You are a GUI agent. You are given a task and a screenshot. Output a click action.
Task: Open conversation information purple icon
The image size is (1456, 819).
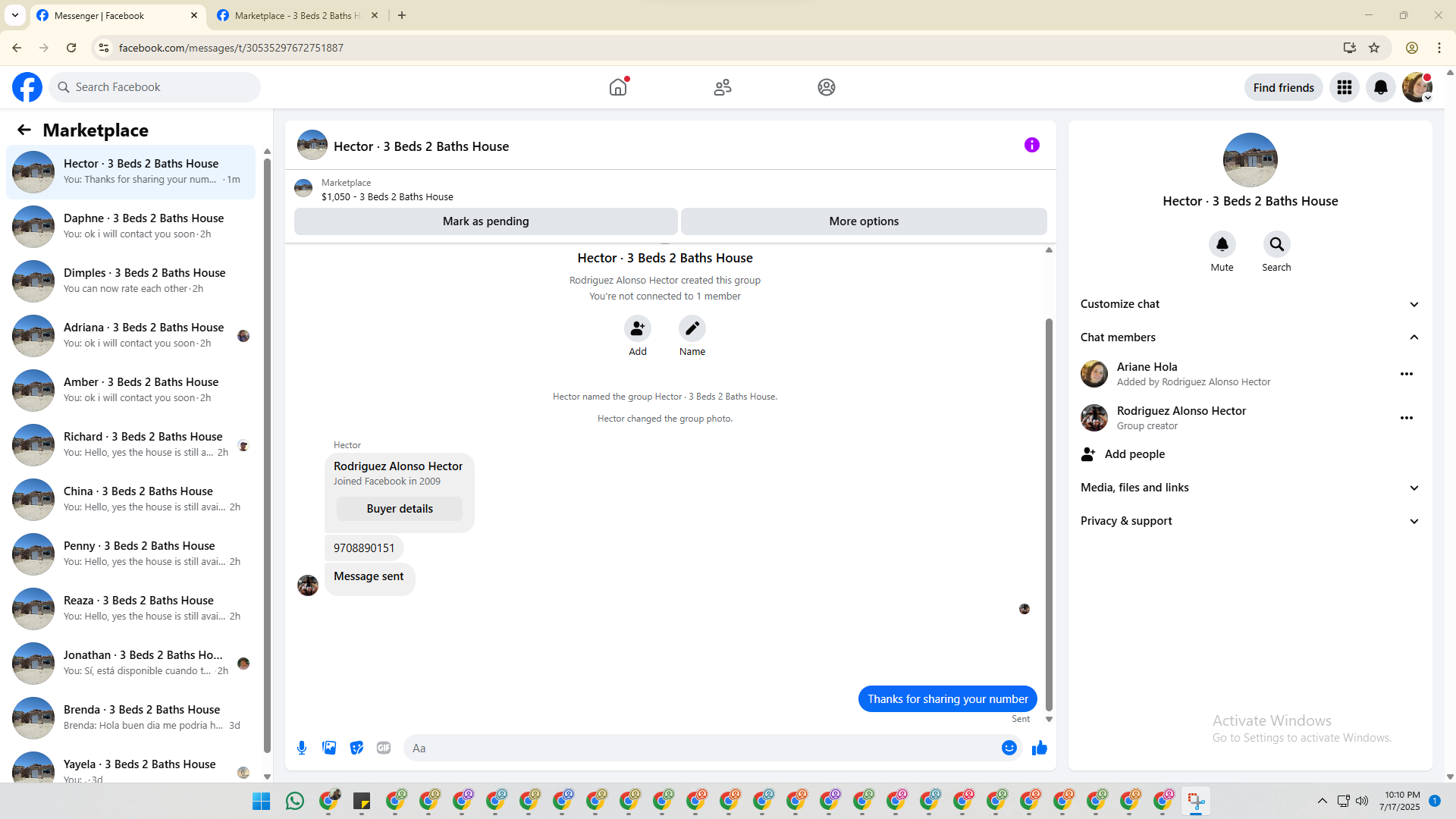click(1032, 145)
